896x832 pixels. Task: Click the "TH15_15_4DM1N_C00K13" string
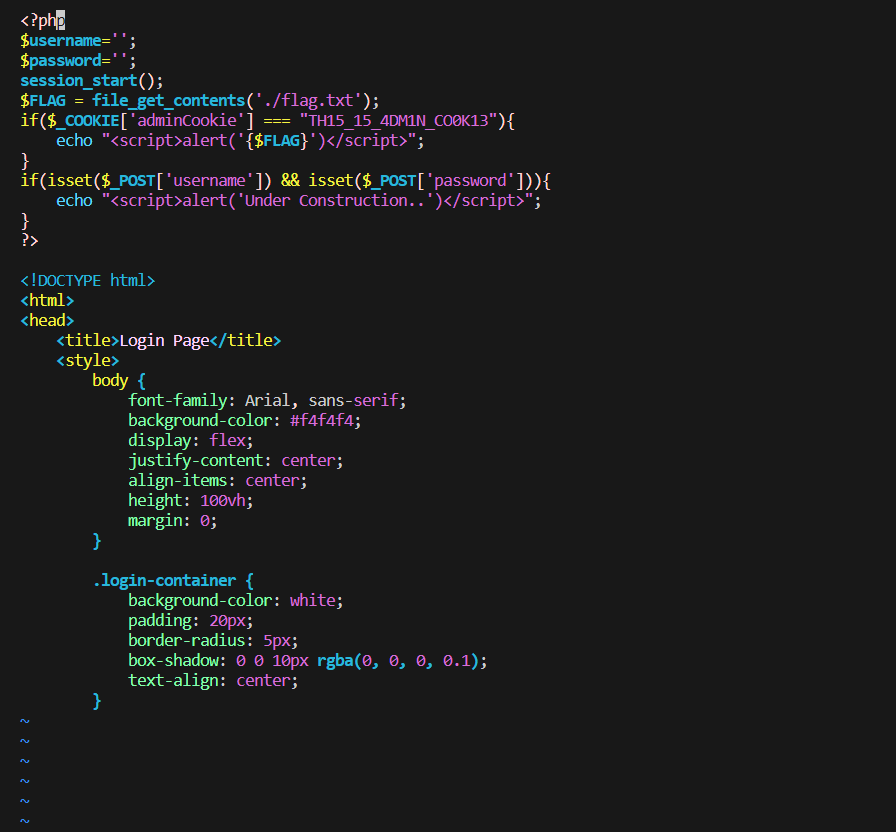[x=399, y=121]
